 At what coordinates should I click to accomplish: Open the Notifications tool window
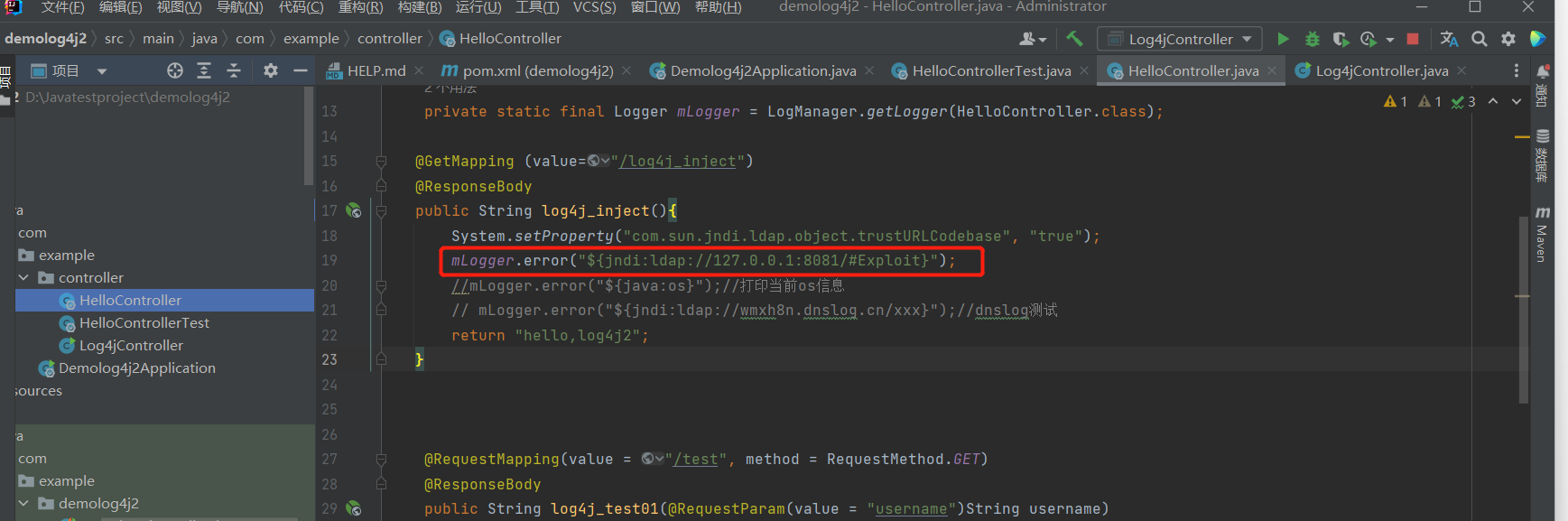click(x=1543, y=86)
